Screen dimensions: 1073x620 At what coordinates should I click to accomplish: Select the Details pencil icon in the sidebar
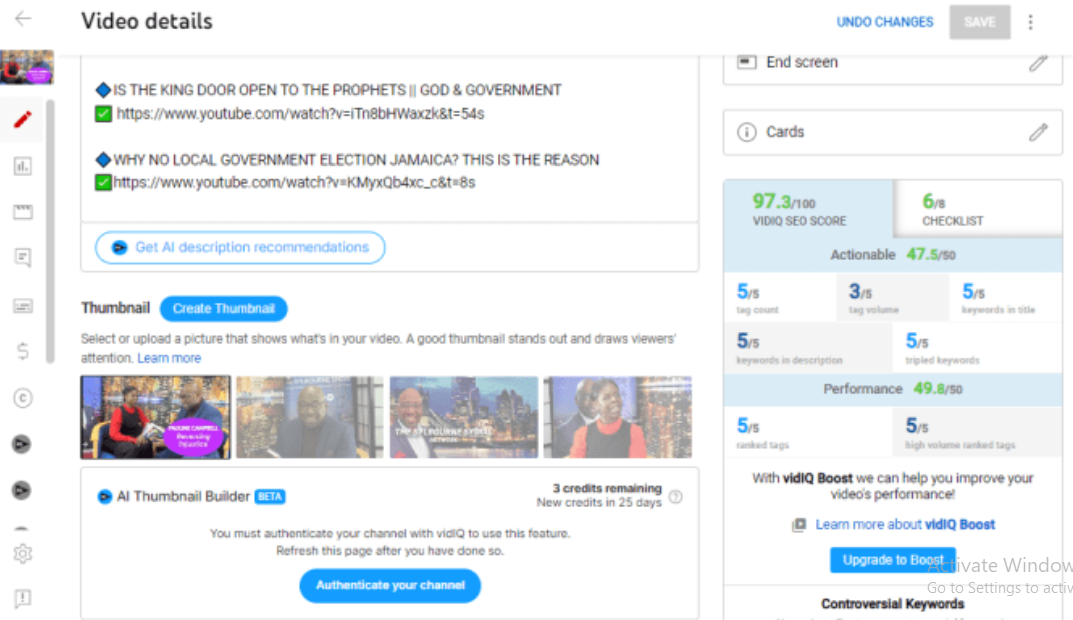pos(23,118)
